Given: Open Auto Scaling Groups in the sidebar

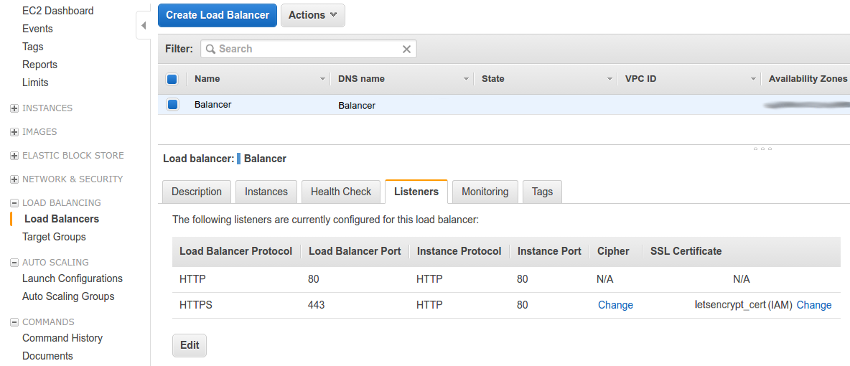Looking at the screenshot, I should tap(68, 297).
